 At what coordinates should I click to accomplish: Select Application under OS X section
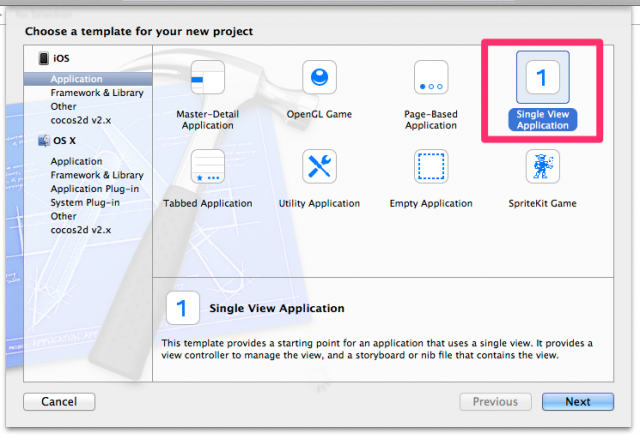[76, 162]
